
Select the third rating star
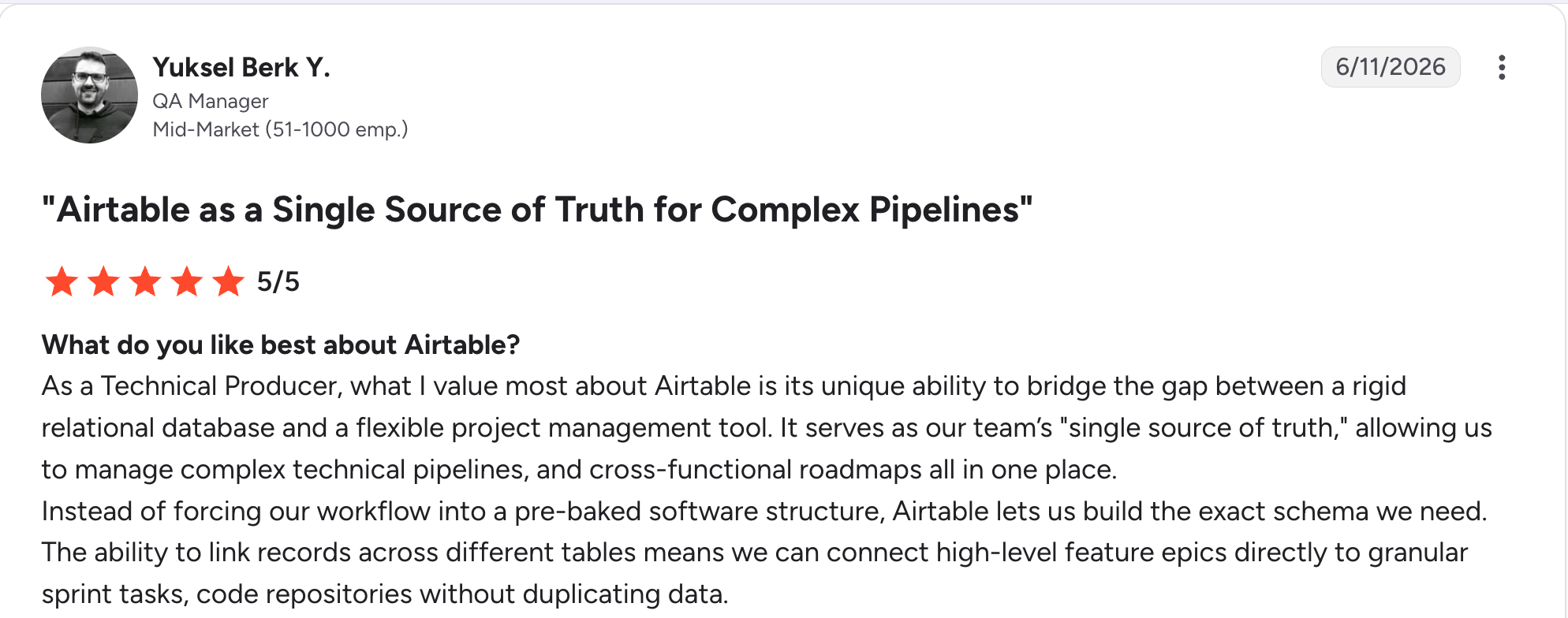[x=145, y=281]
